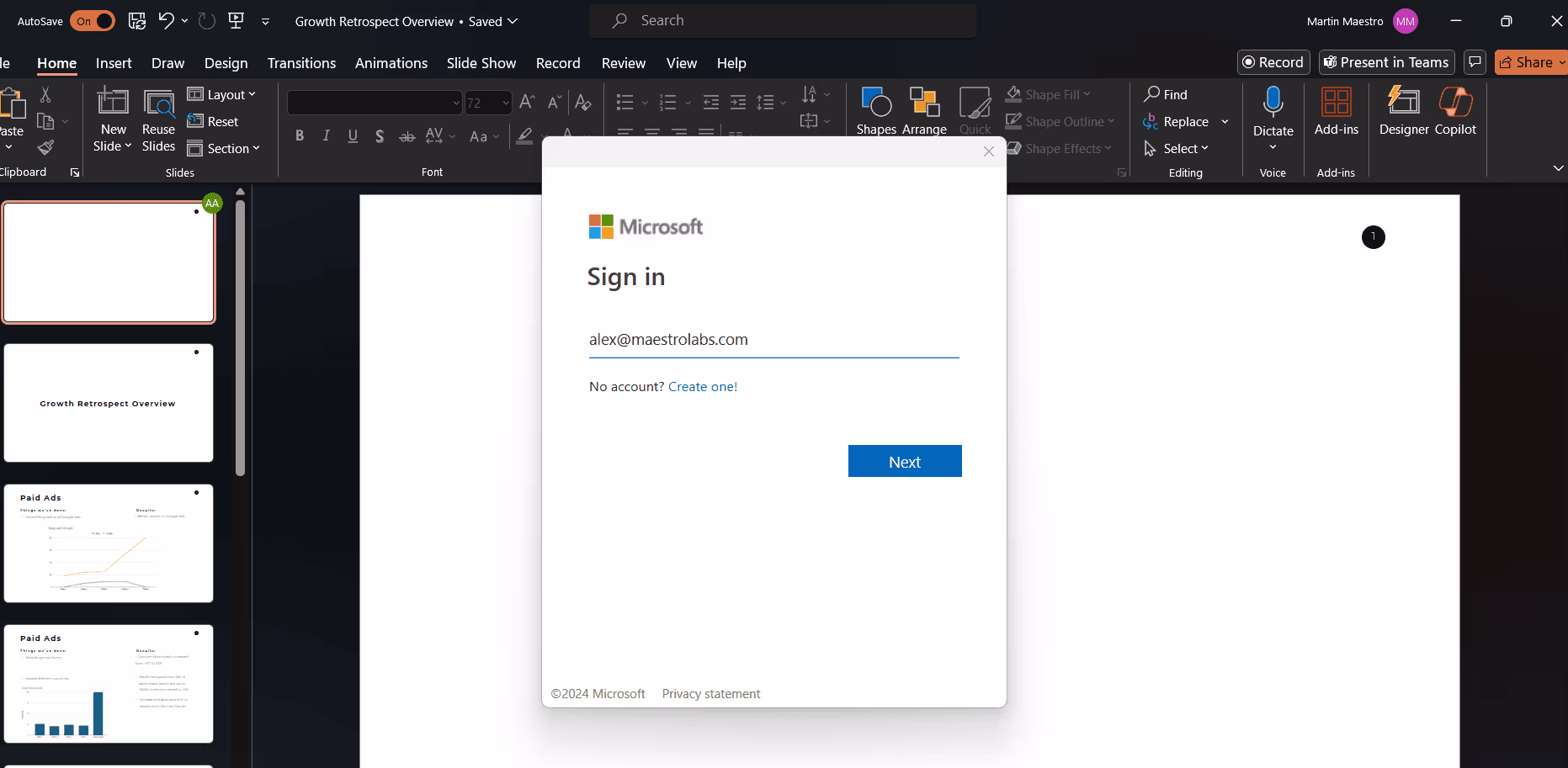Start presentation from beginning icon
The height and width of the screenshot is (768, 1568).
(x=237, y=21)
